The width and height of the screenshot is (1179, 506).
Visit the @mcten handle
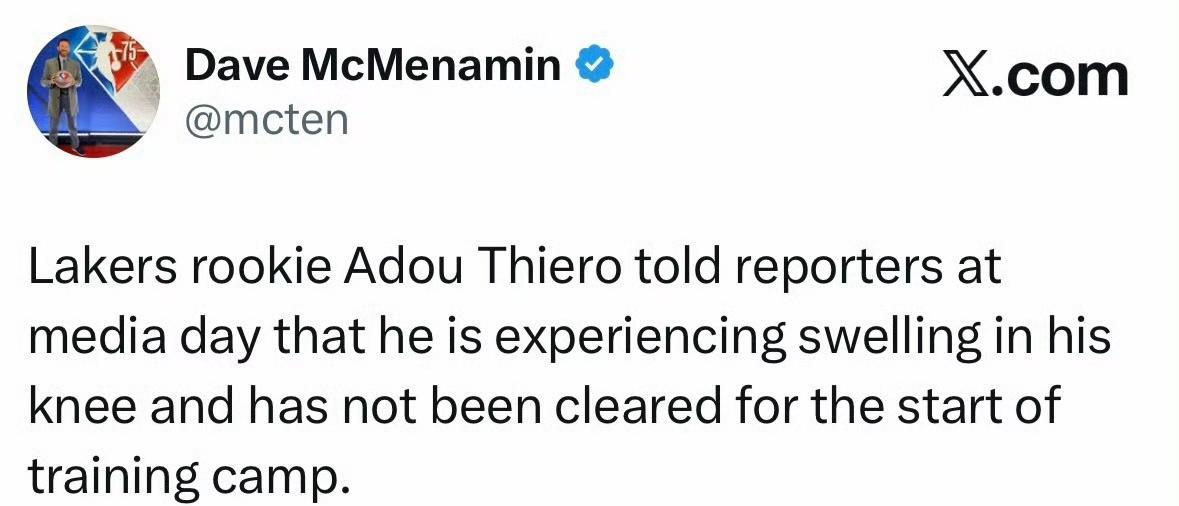tap(267, 120)
